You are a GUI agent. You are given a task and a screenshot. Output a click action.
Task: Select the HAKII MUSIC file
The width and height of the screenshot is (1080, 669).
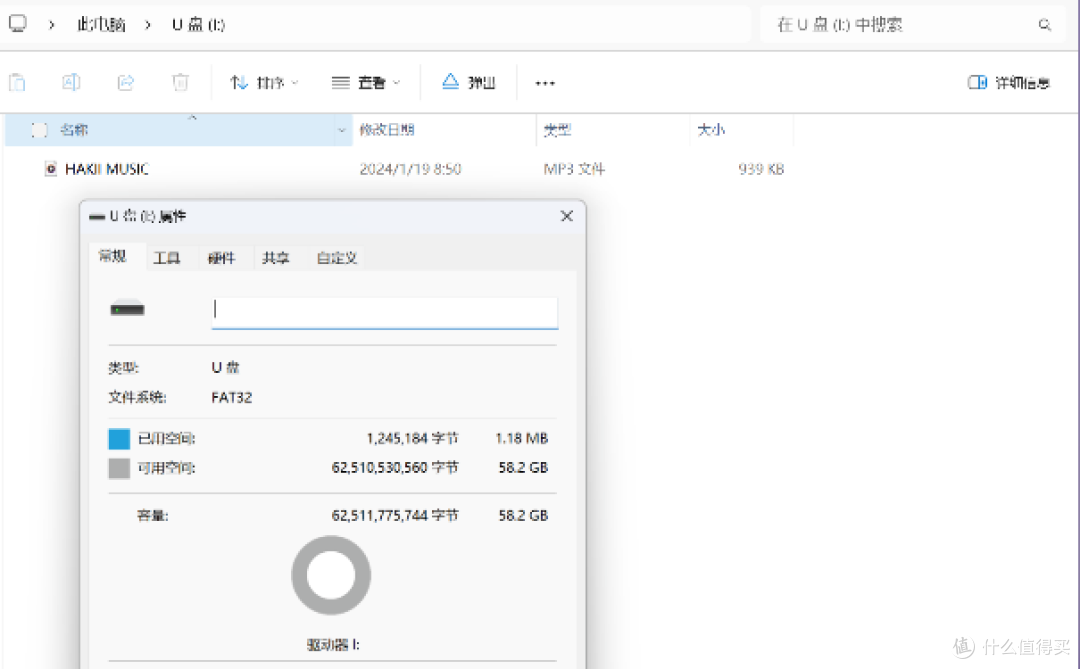107,169
